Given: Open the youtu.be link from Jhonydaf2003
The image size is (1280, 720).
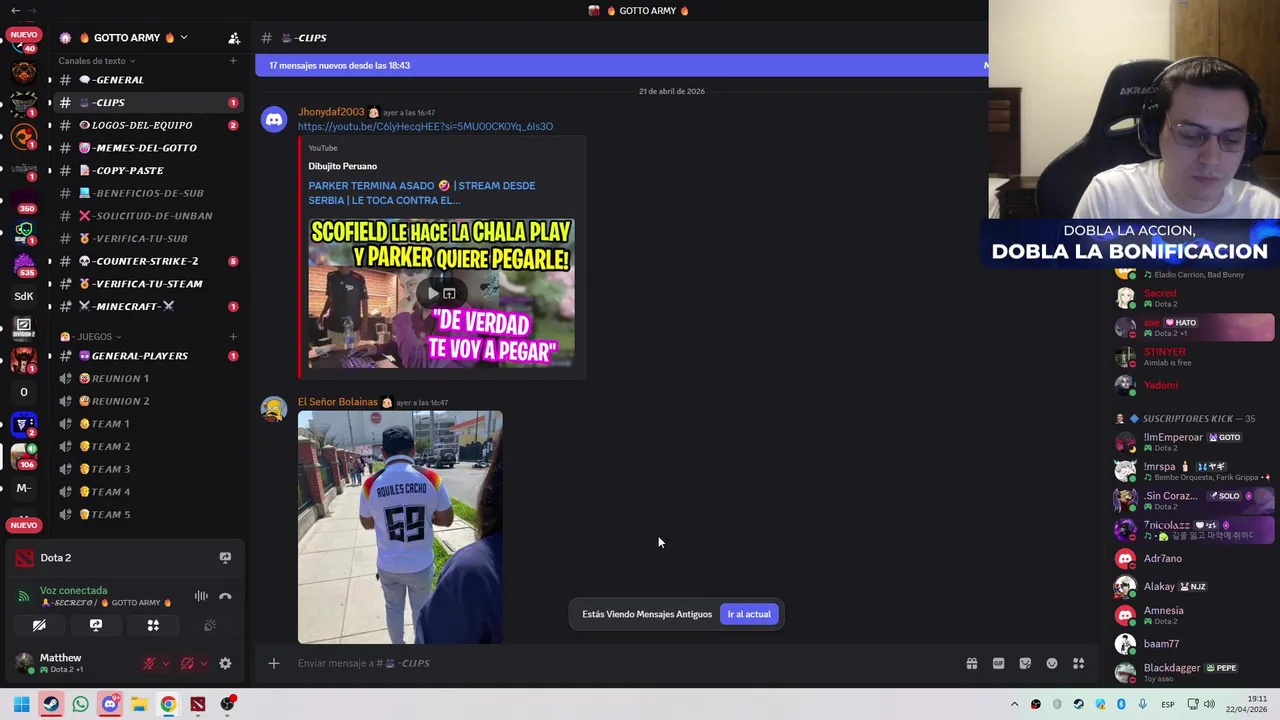Looking at the screenshot, I should coord(425,127).
